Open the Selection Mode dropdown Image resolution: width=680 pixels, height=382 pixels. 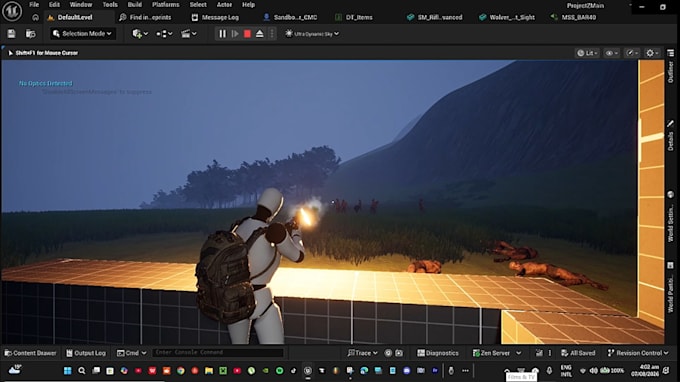(x=82, y=33)
